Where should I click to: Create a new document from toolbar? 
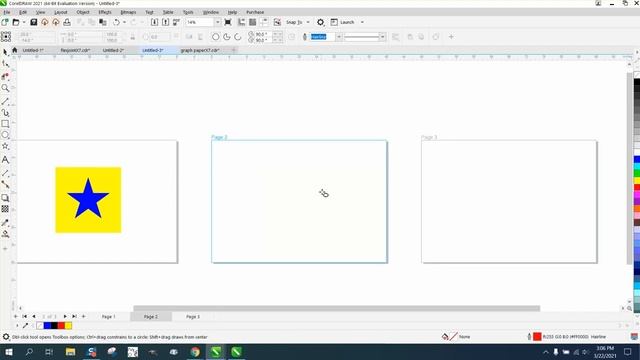coord(5,22)
